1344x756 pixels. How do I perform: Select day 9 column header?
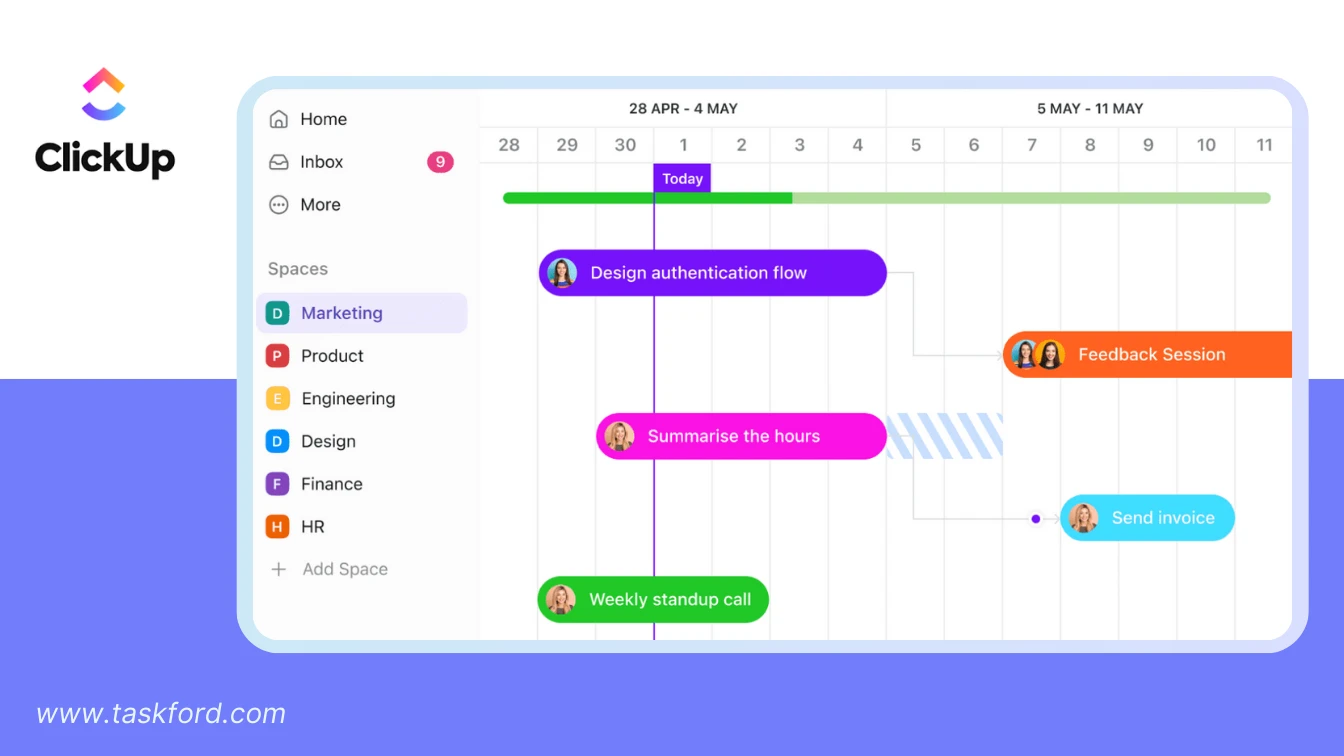[x=1148, y=145]
